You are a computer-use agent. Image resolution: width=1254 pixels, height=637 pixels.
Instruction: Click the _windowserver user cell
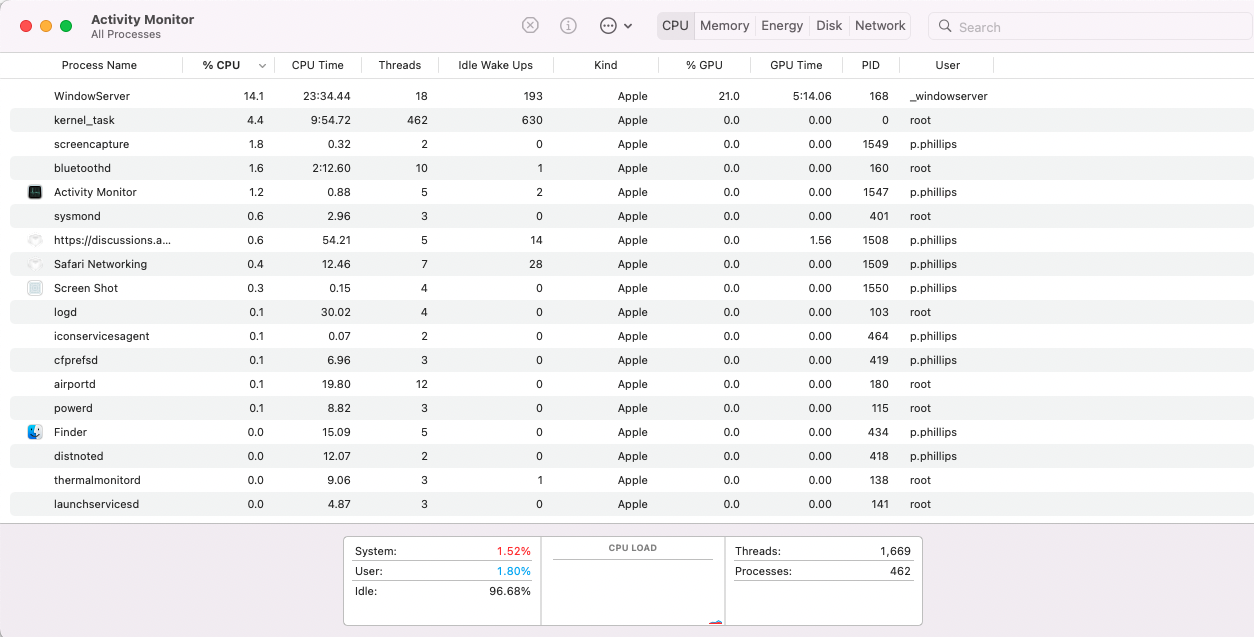pyautogui.click(x=949, y=96)
